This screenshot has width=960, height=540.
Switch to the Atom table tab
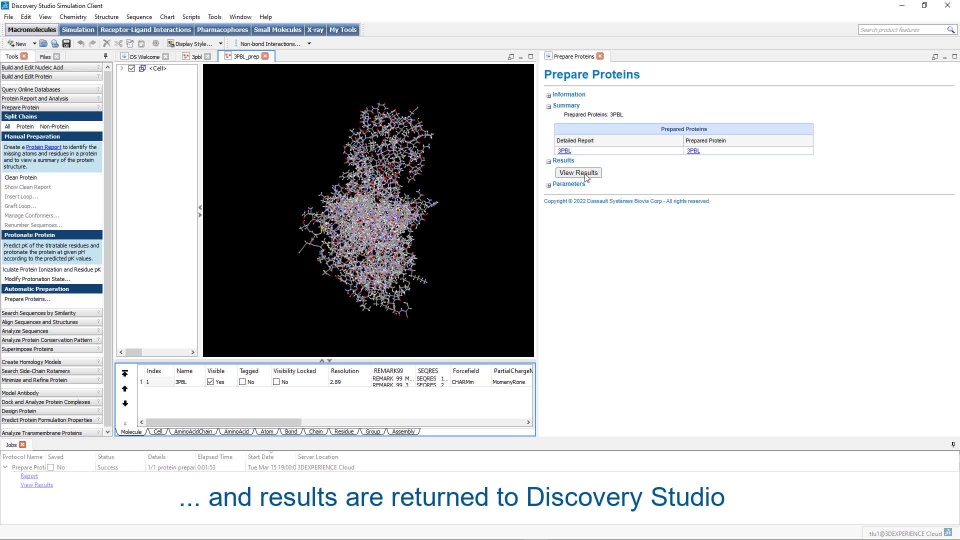point(267,432)
